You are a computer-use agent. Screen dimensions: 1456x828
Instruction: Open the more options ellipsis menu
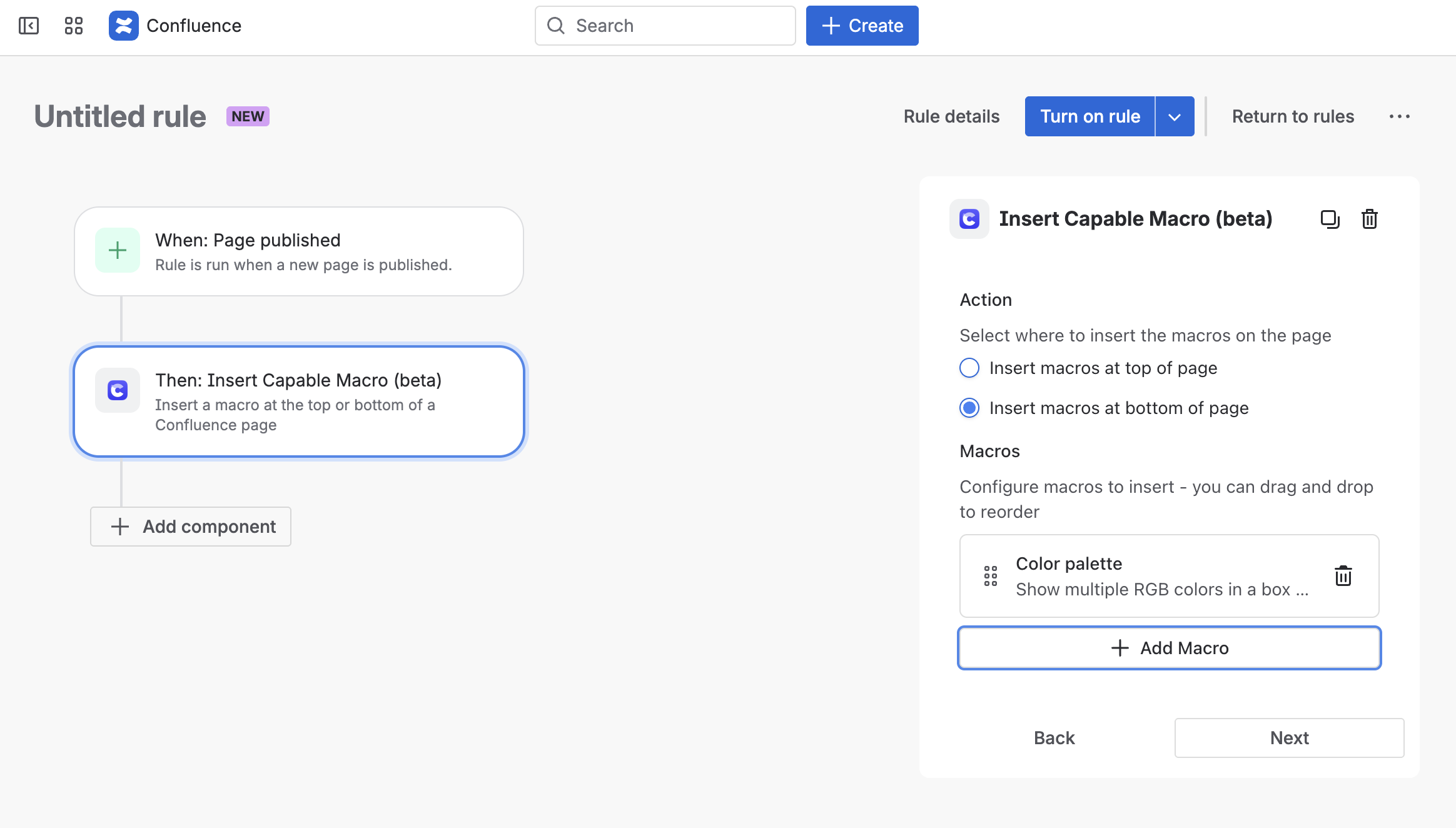click(1399, 116)
